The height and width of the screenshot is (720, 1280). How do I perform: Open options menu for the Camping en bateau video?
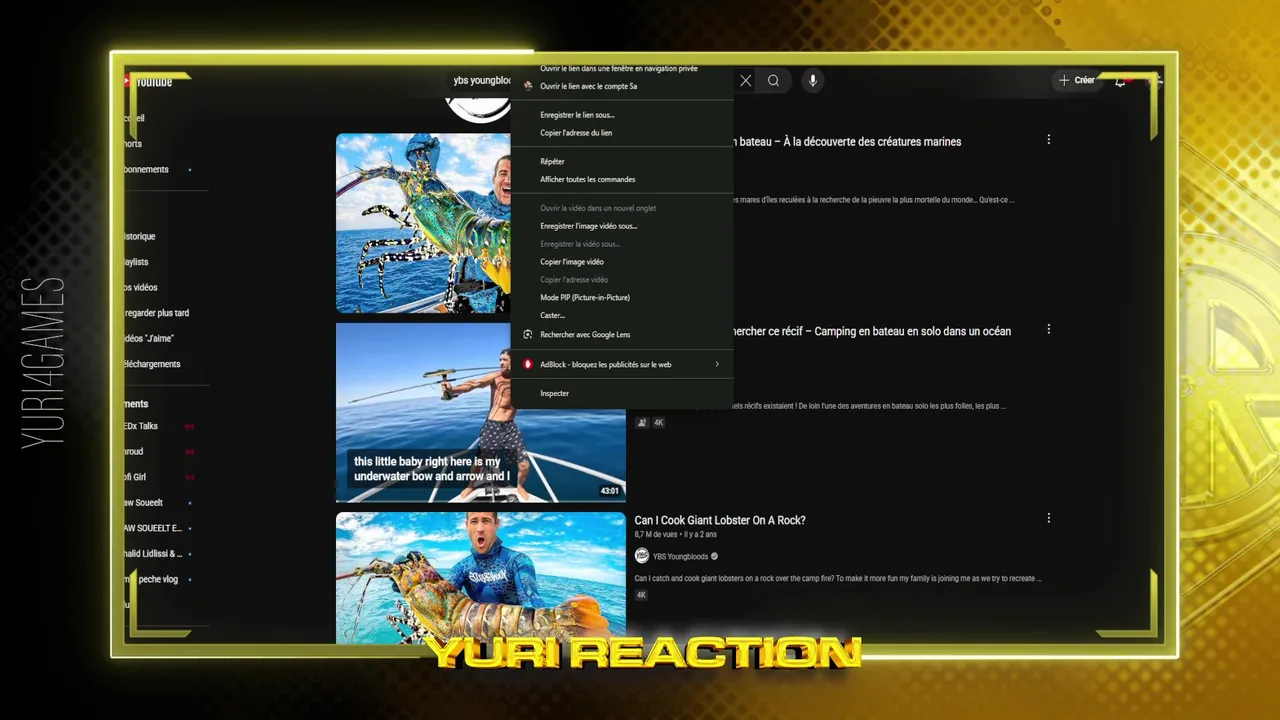pos(1049,329)
